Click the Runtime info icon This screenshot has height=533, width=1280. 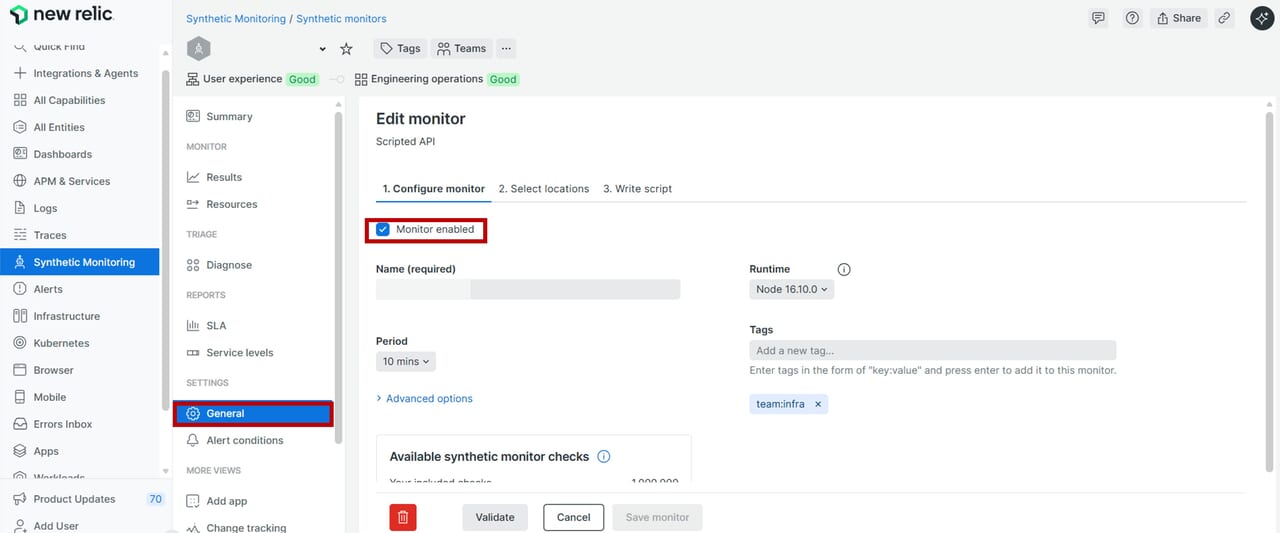point(844,269)
